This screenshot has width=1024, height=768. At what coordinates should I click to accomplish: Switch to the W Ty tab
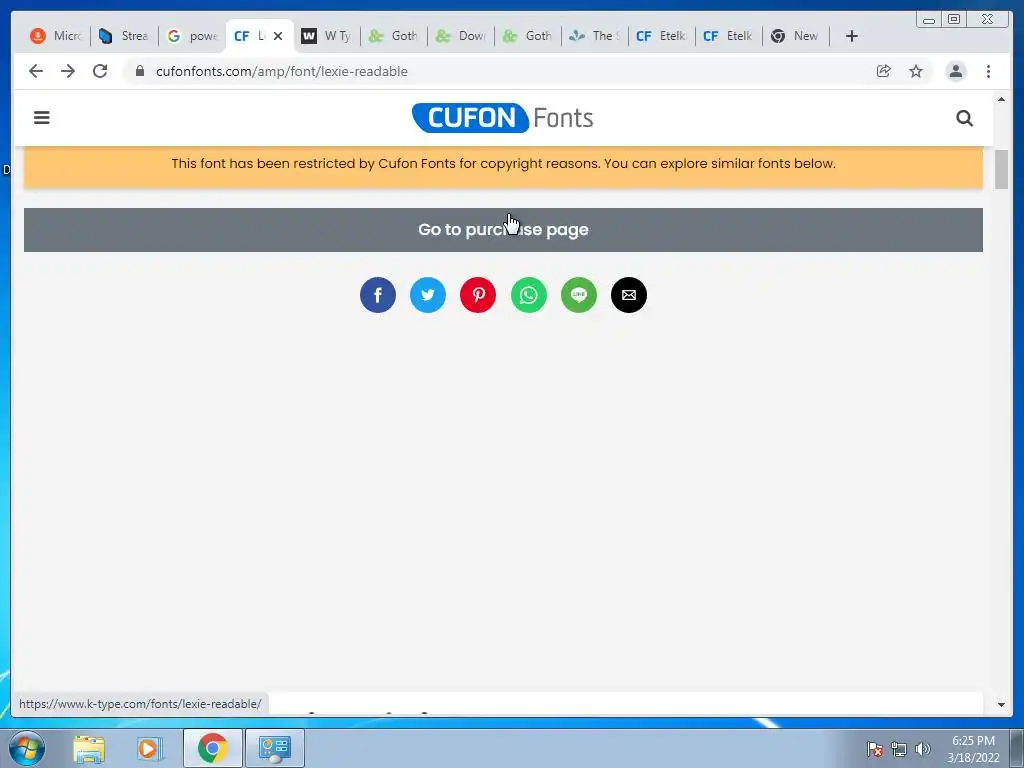point(327,36)
